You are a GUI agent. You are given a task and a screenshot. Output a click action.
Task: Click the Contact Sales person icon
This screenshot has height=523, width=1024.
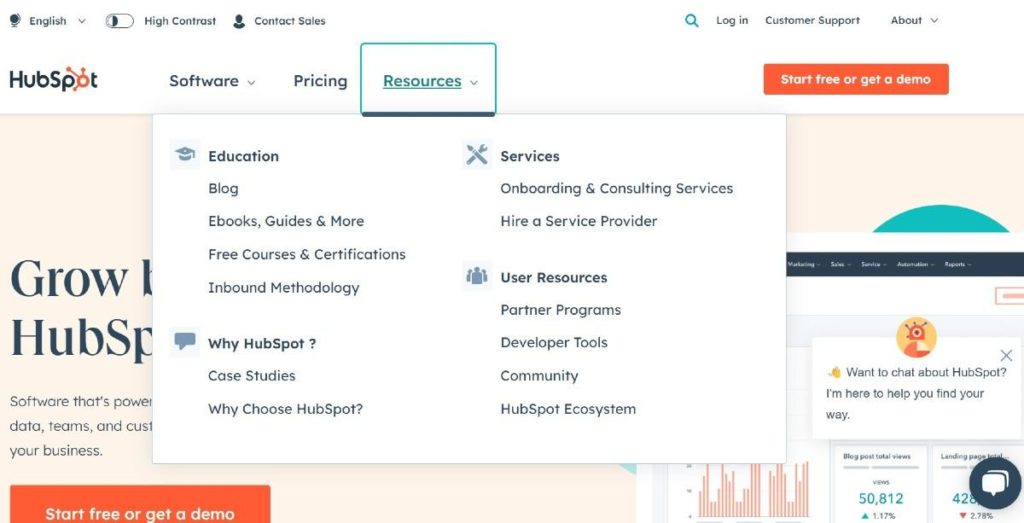(239, 21)
